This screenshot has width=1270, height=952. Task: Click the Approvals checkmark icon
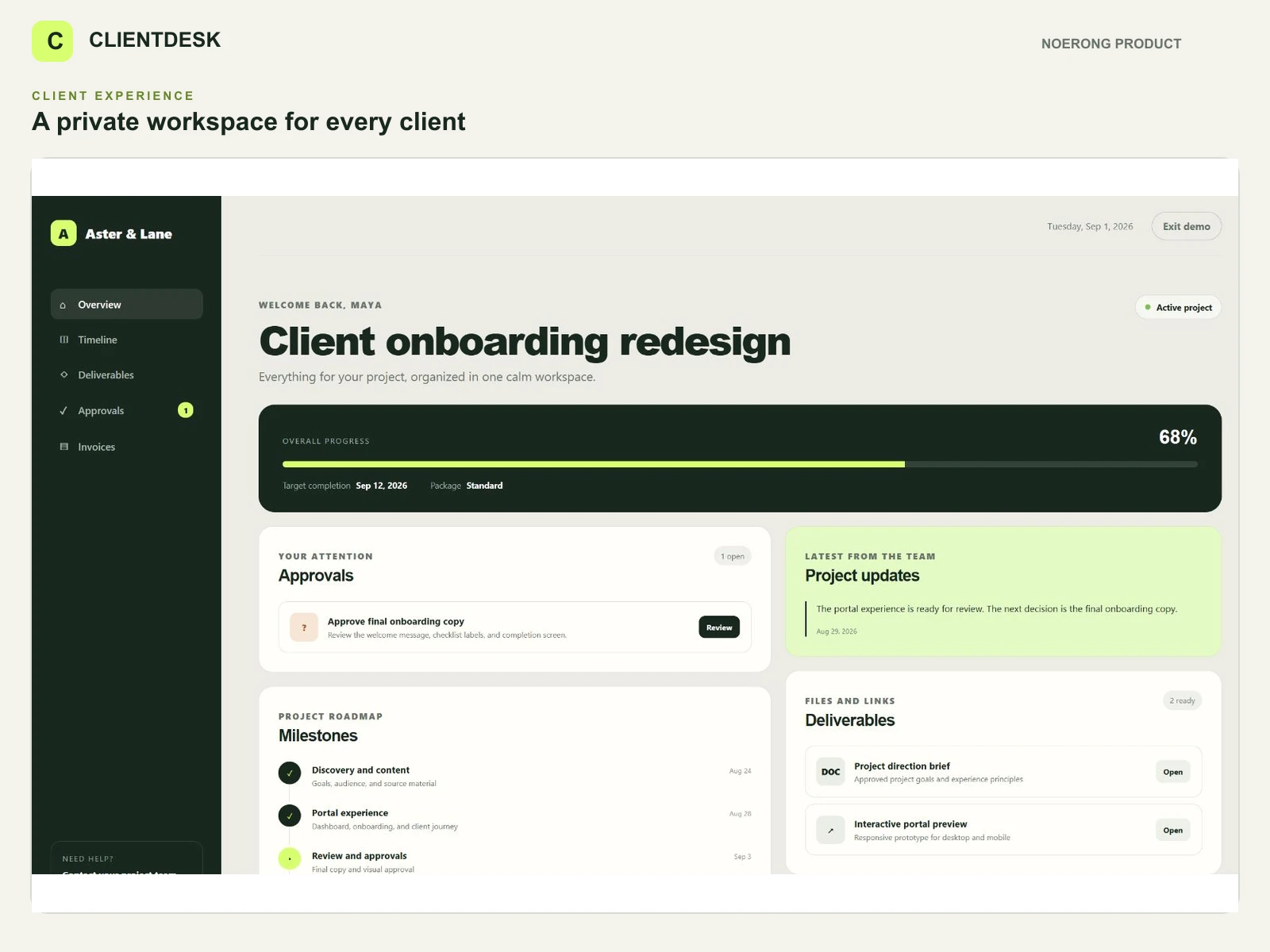63,410
